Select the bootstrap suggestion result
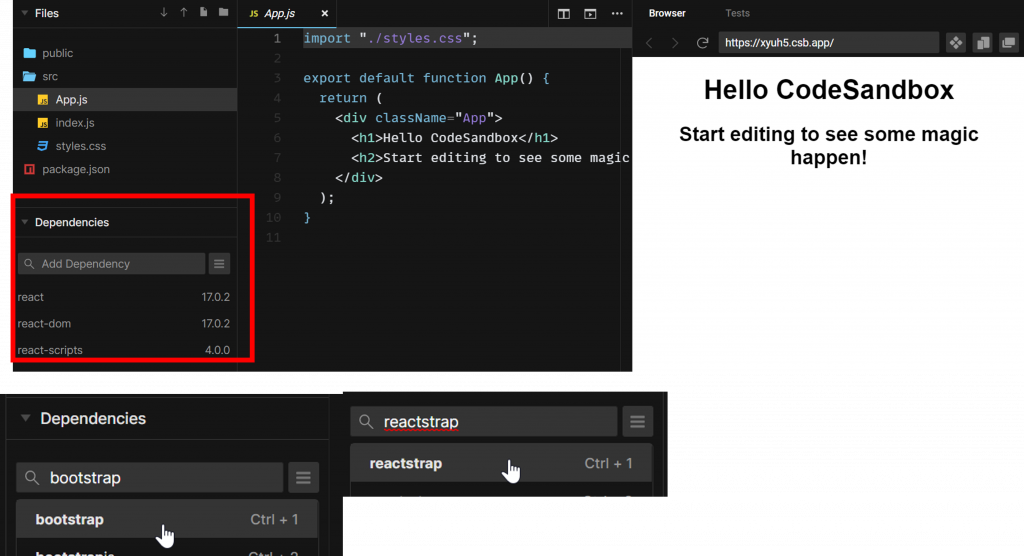 point(167,519)
